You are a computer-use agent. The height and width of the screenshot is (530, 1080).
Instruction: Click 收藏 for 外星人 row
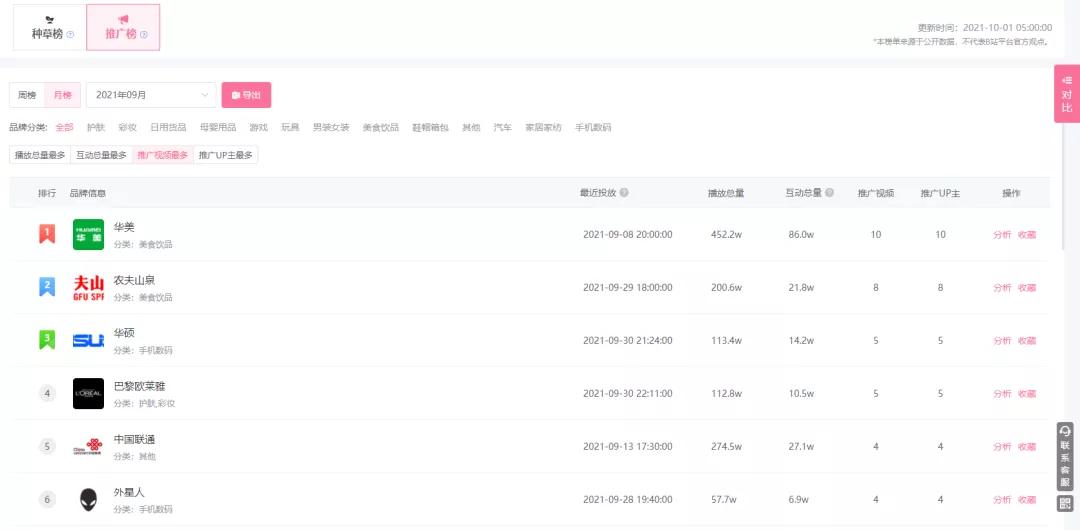[1027, 500]
